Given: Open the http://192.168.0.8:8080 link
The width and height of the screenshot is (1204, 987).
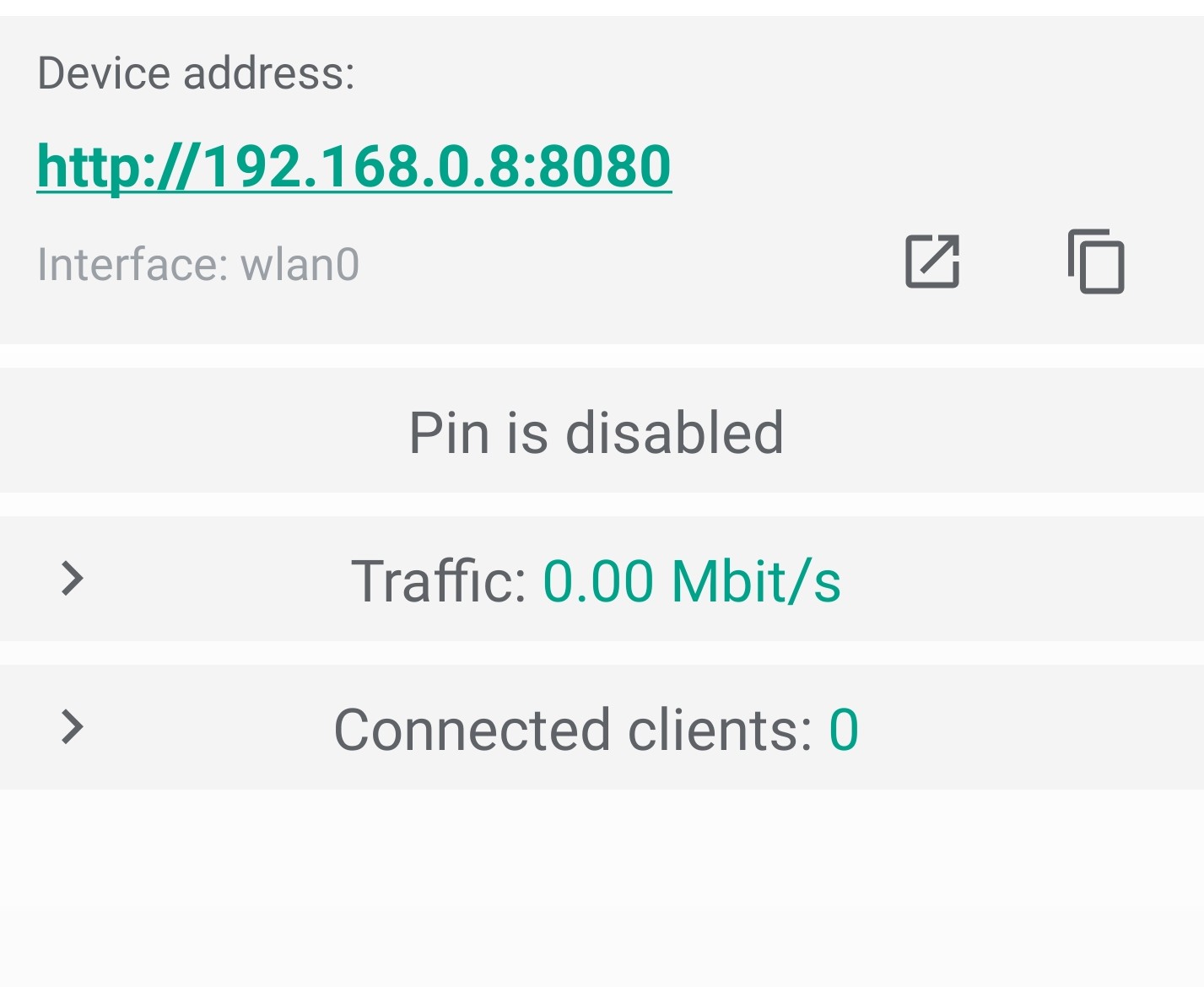Looking at the screenshot, I should click(354, 166).
